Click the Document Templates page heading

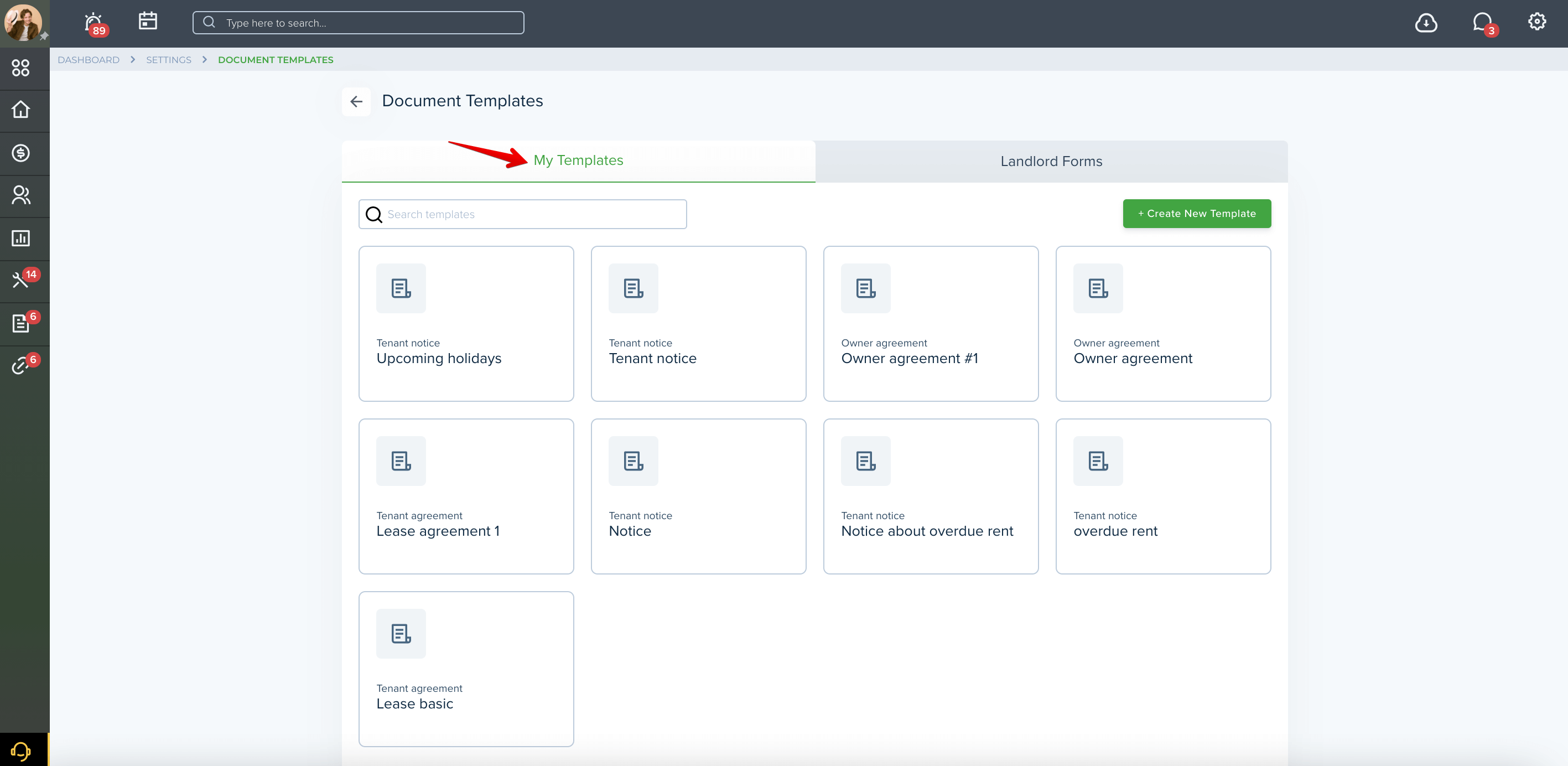click(462, 101)
